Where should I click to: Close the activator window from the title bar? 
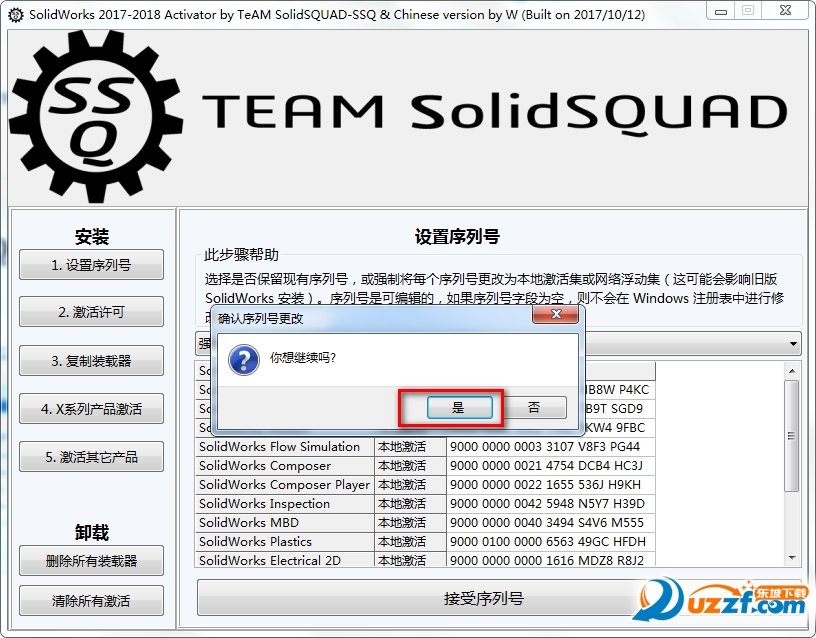coord(786,10)
